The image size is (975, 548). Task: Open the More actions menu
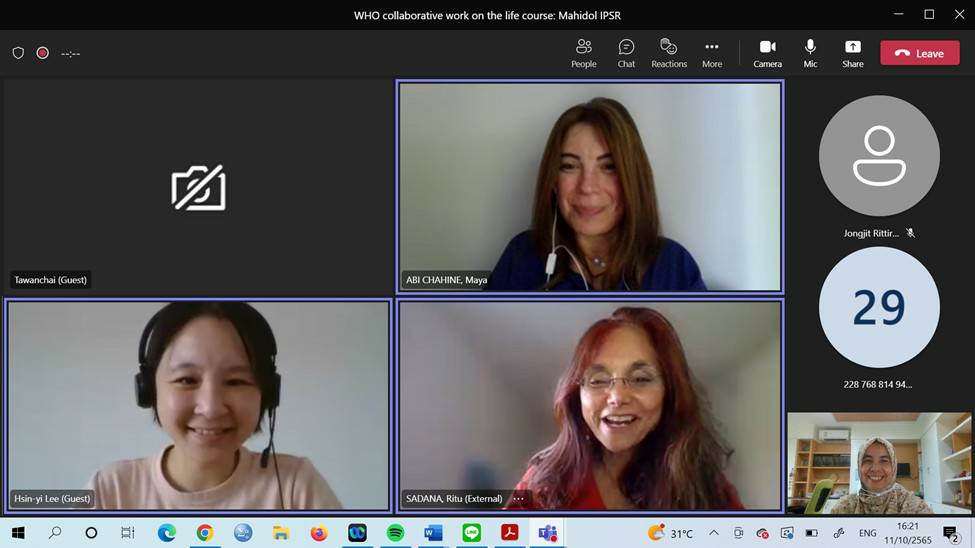[712, 53]
